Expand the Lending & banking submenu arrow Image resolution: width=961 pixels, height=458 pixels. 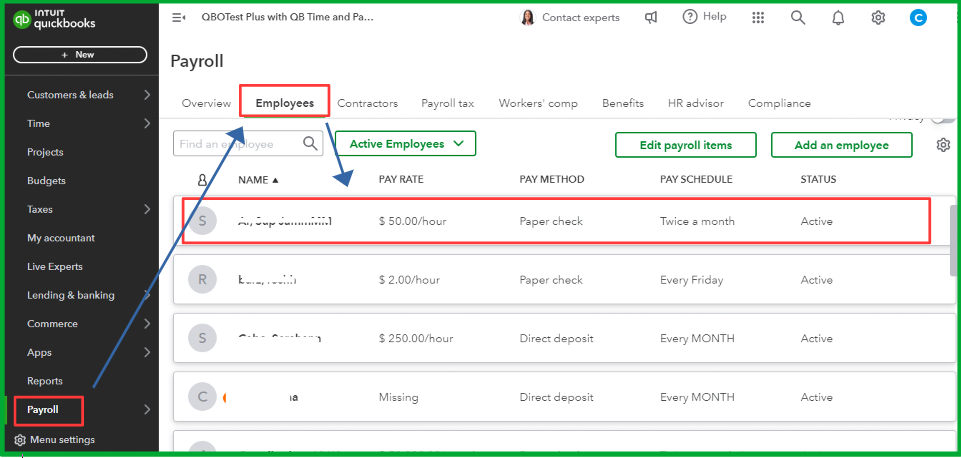(x=147, y=295)
